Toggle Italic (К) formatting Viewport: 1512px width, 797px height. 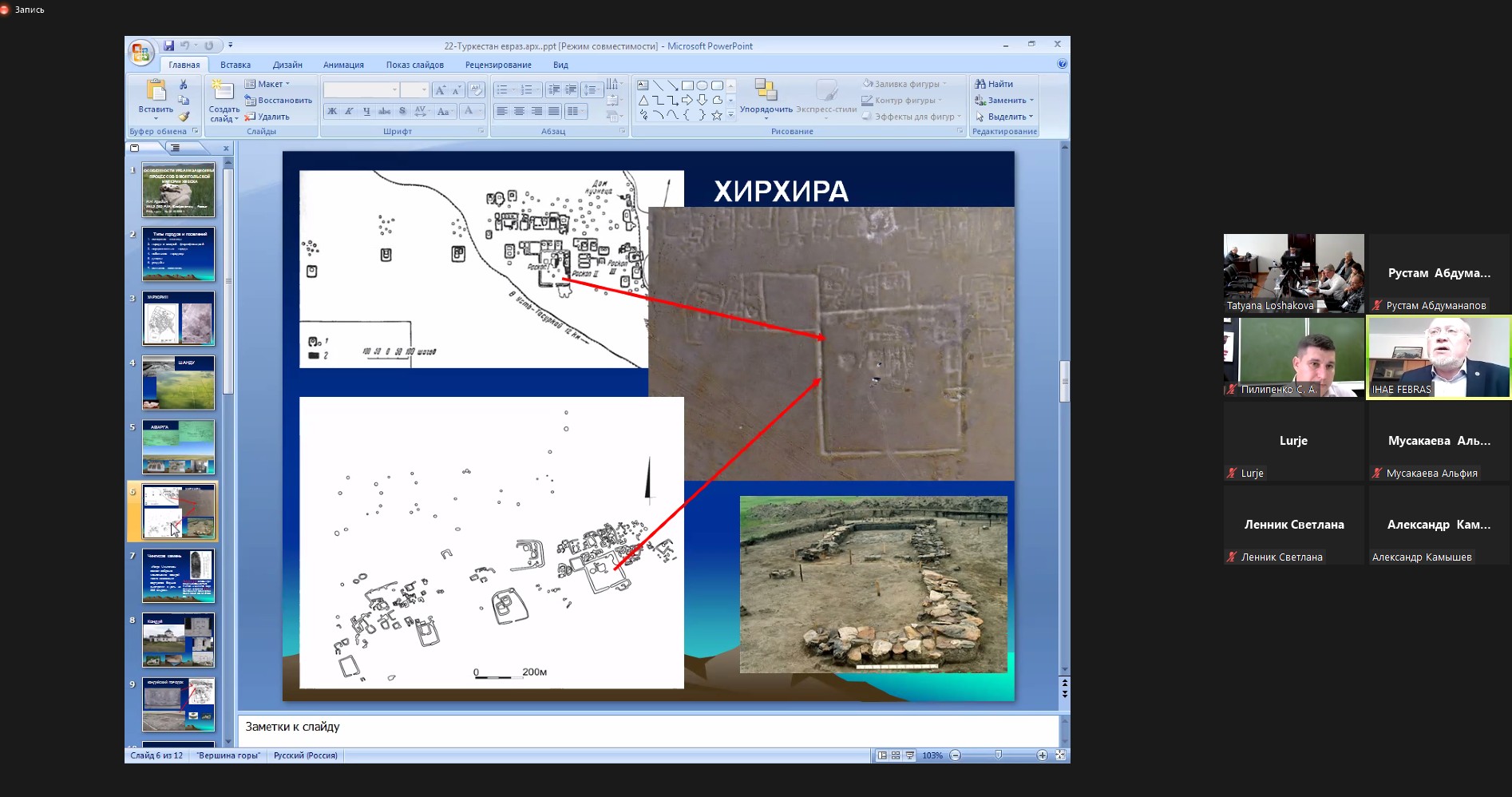pos(349,112)
